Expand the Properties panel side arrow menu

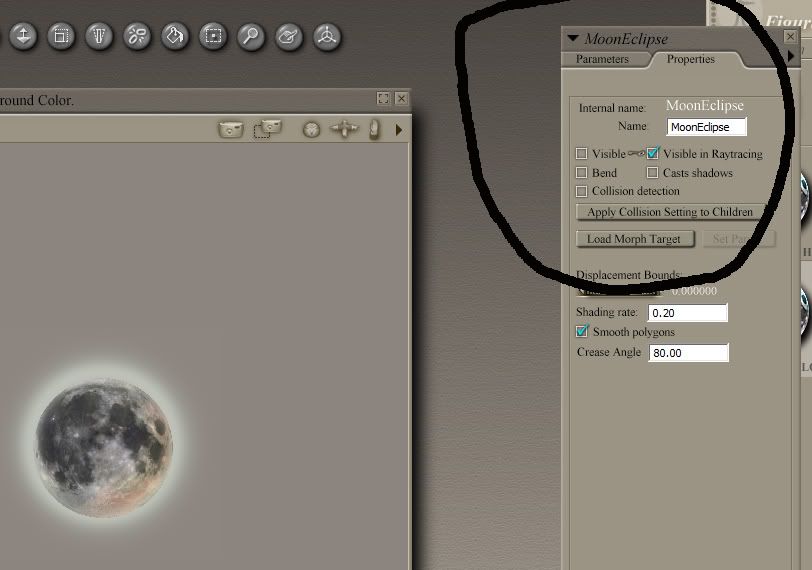(x=791, y=58)
